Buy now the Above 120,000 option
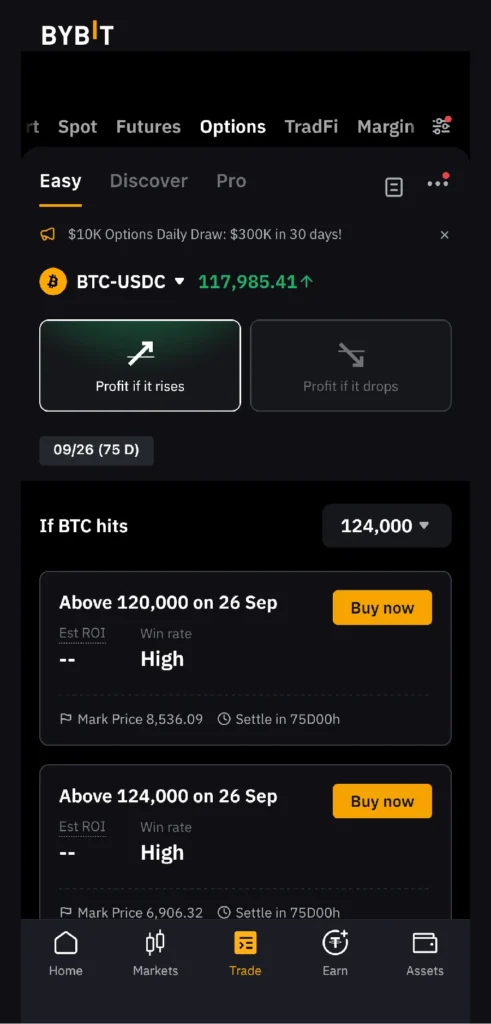 click(x=383, y=607)
